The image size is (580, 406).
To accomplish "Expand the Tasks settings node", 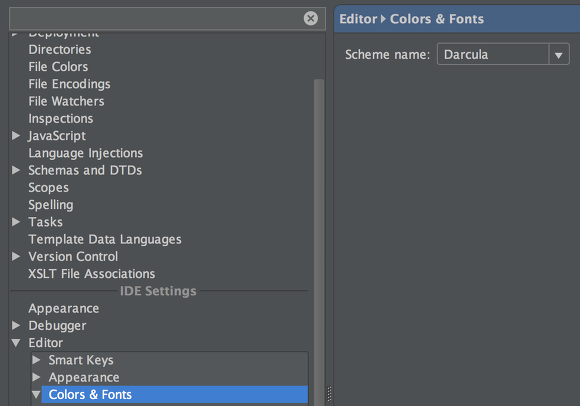I will coord(16,222).
